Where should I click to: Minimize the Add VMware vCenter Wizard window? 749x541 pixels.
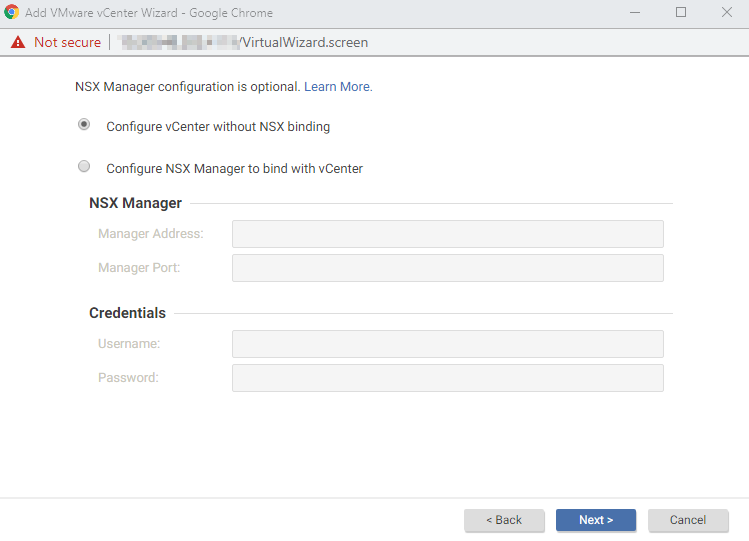pos(635,13)
